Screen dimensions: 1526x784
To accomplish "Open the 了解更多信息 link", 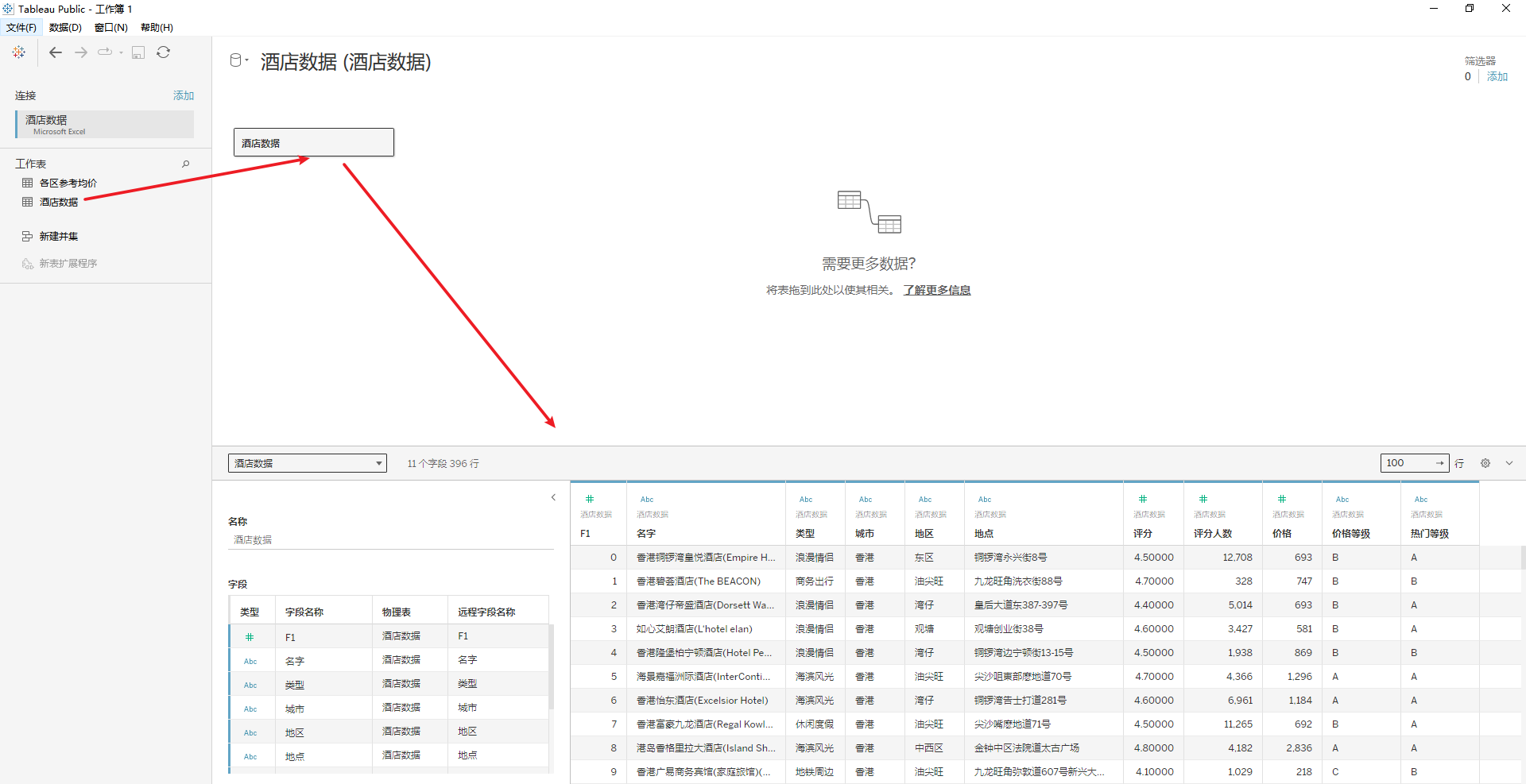I will (x=937, y=290).
